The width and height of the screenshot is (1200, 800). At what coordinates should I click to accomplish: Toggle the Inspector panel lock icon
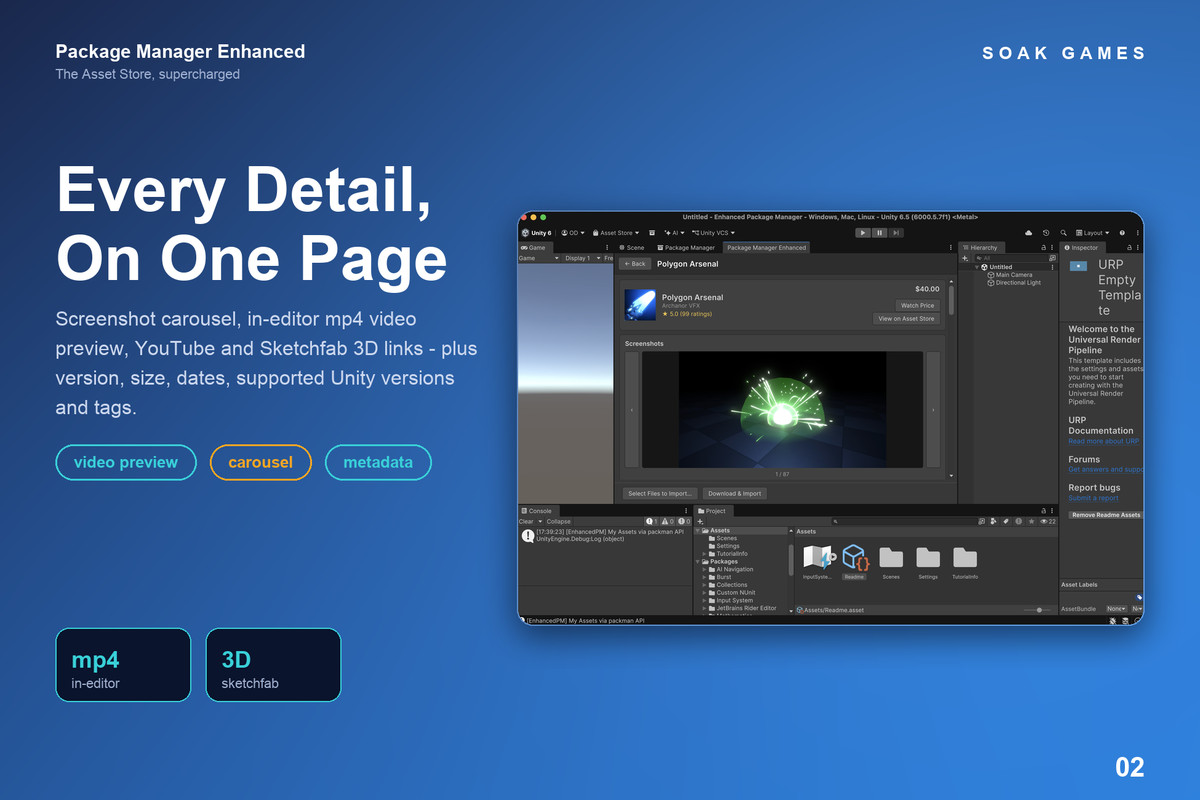(1129, 247)
